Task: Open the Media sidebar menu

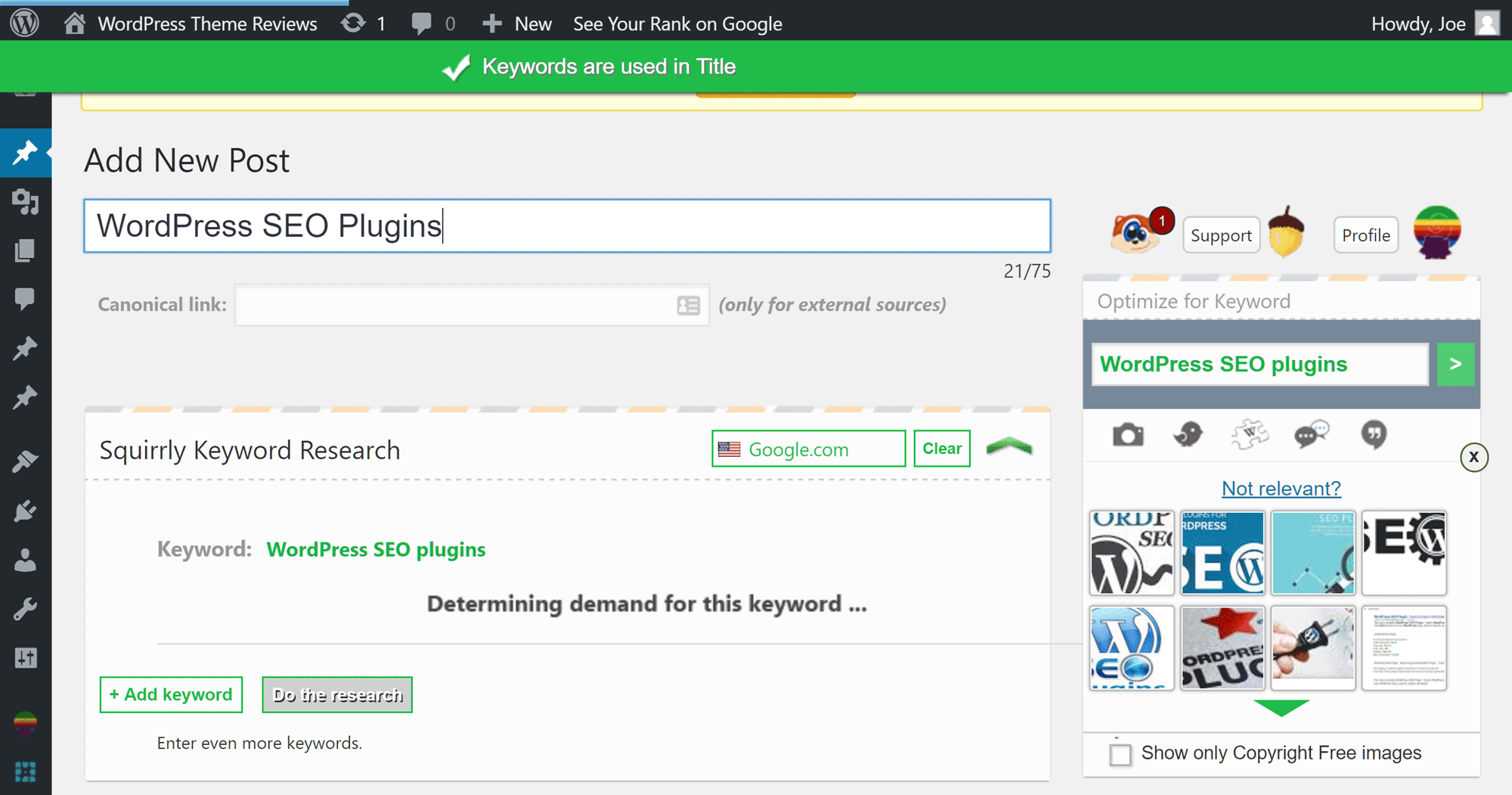Action: (25, 202)
